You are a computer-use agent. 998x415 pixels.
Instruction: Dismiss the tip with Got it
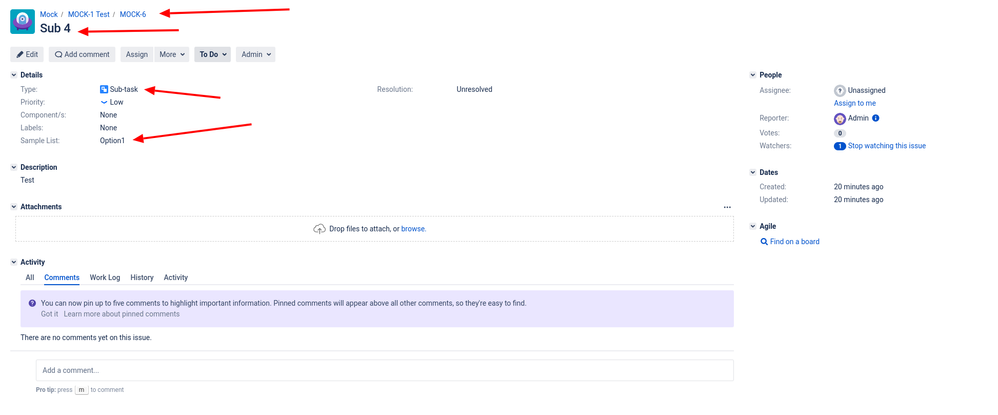50,314
